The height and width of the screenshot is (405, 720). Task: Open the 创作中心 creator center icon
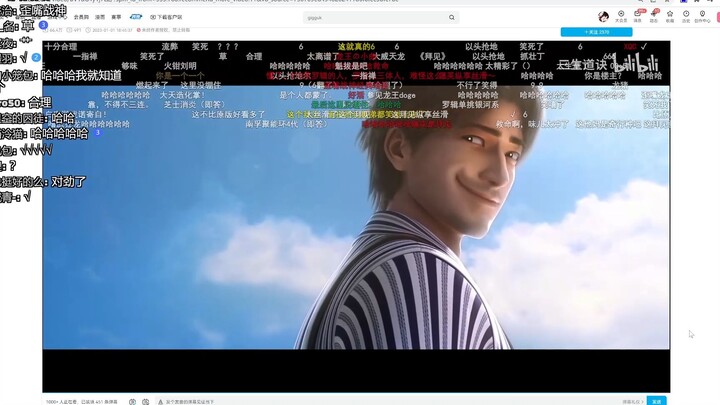pyautogui.click(x=702, y=17)
